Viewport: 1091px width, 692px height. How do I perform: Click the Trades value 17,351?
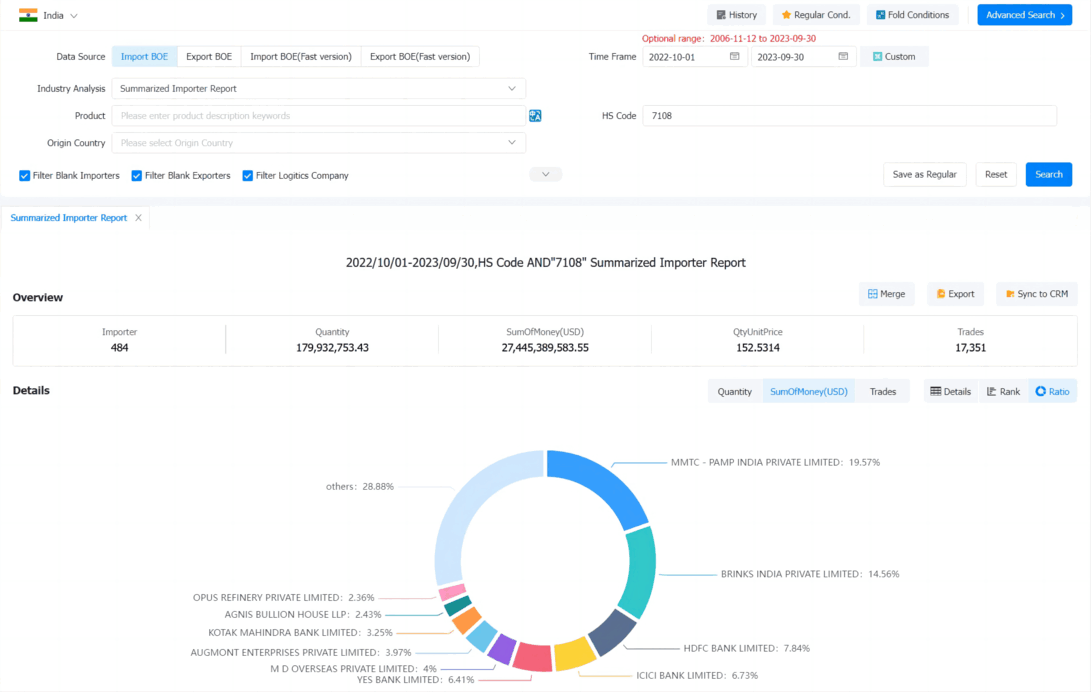pos(971,348)
